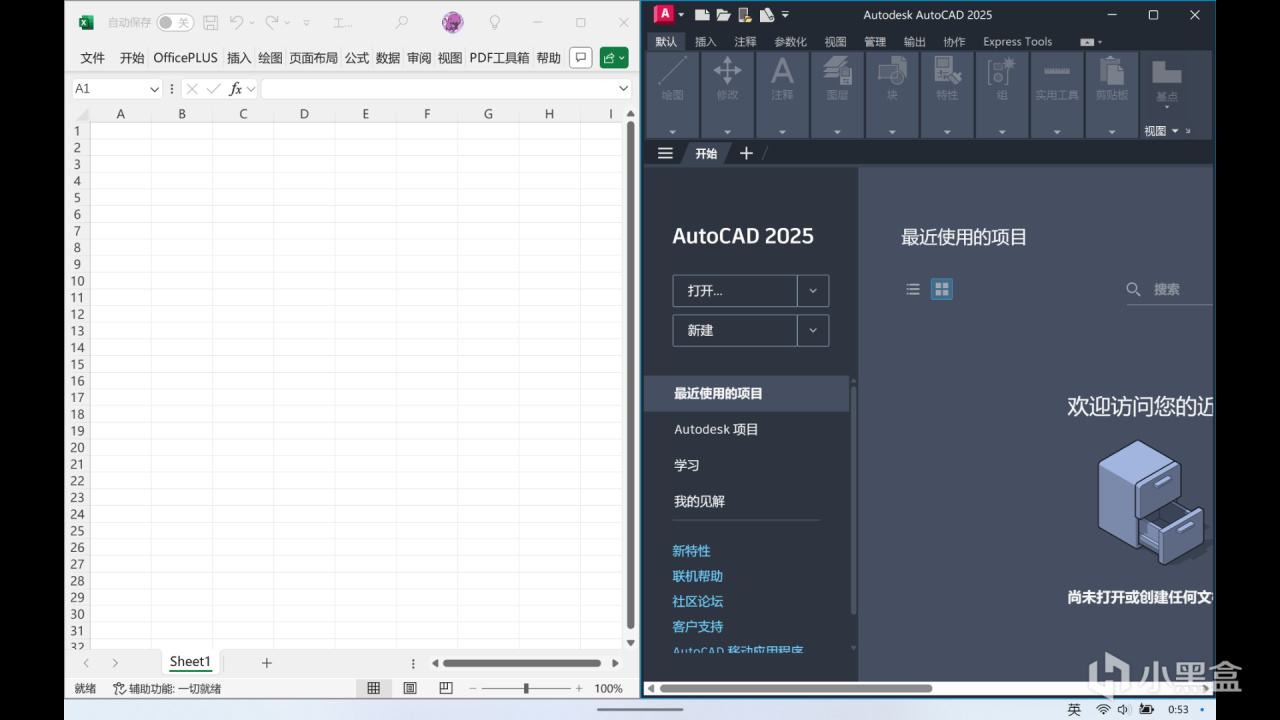Switch Excel to Page Break Preview
The image size is (1280, 720).
coord(446,688)
